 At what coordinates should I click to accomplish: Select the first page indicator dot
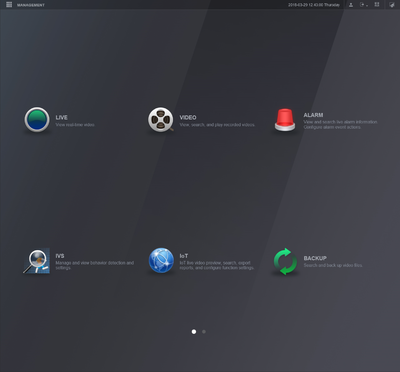194,332
